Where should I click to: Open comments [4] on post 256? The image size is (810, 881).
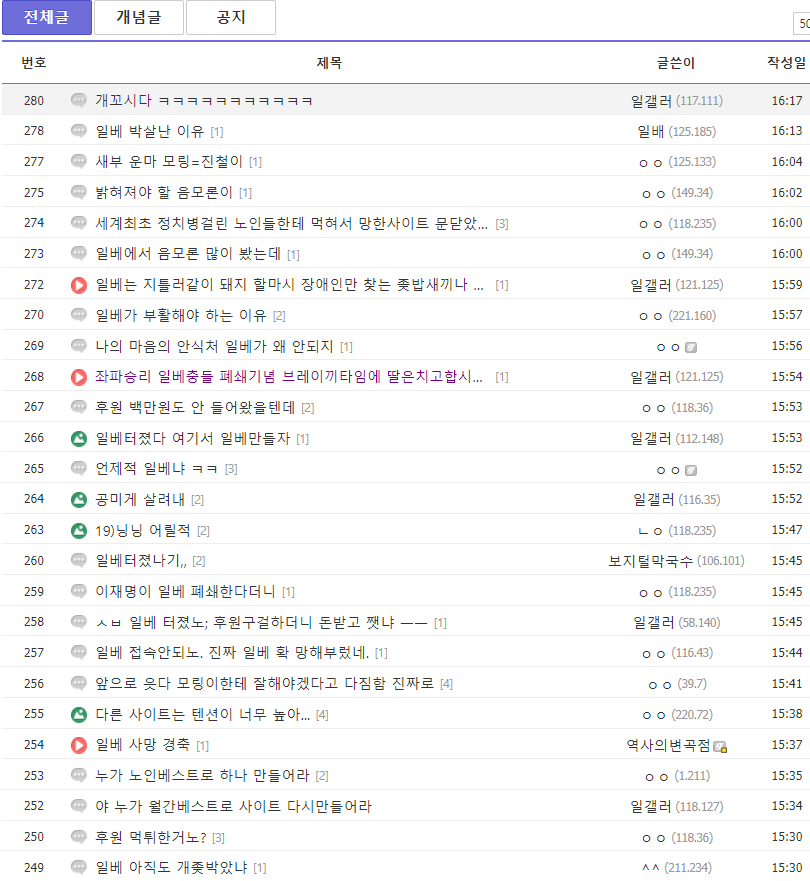click(x=447, y=684)
